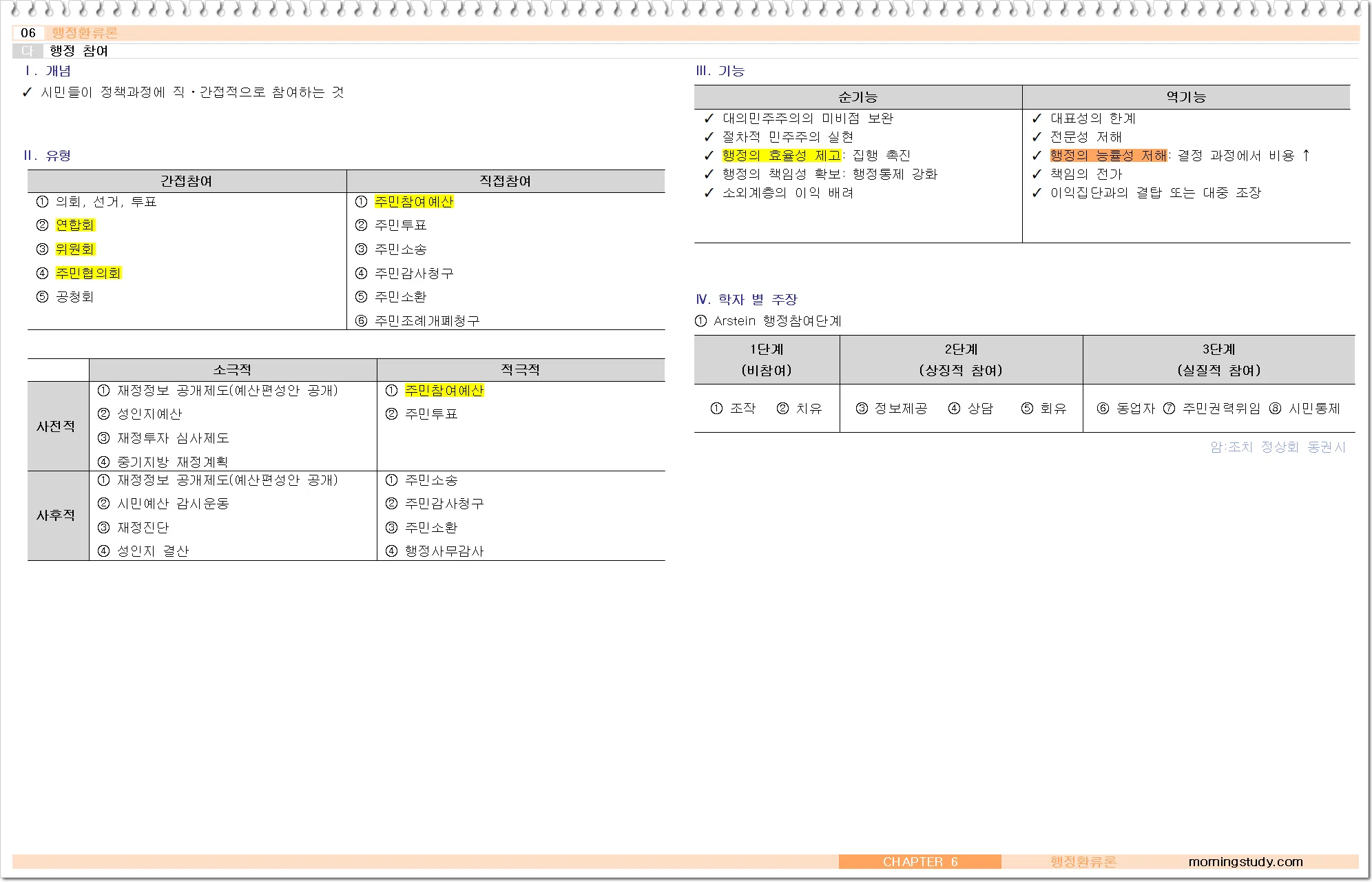Image resolution: width=1372 pixels, height=882 pixels.
Task: Click the header title 행정환류론
Action: pos(84,33)
